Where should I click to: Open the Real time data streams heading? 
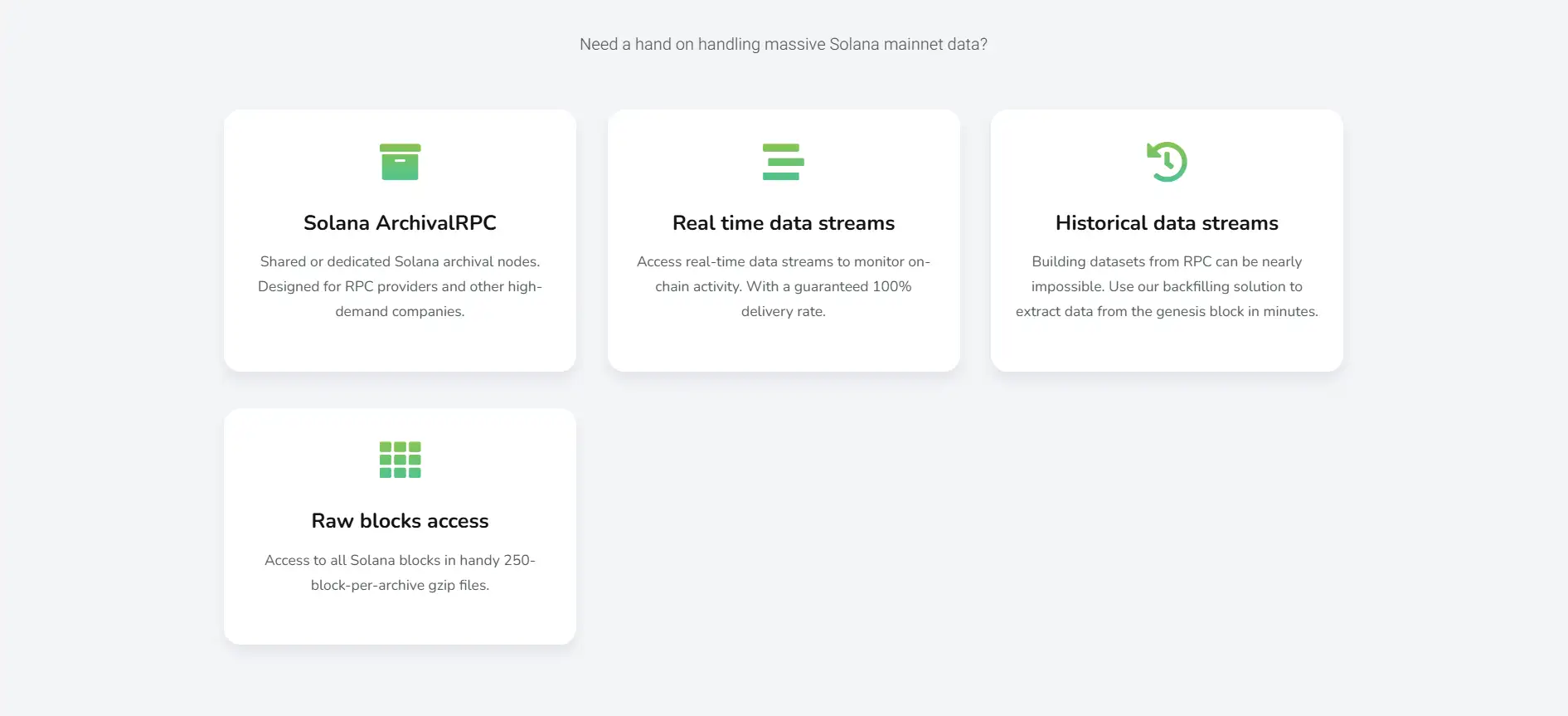pos(783,223)
